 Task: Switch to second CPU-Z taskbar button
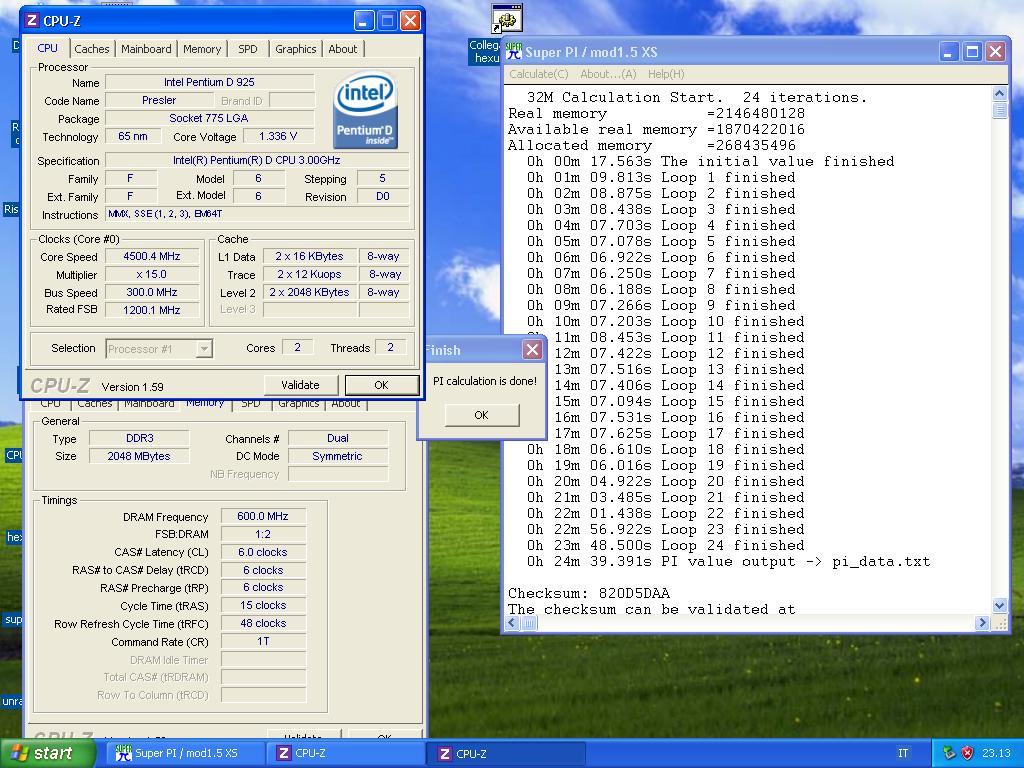[507, 753]
